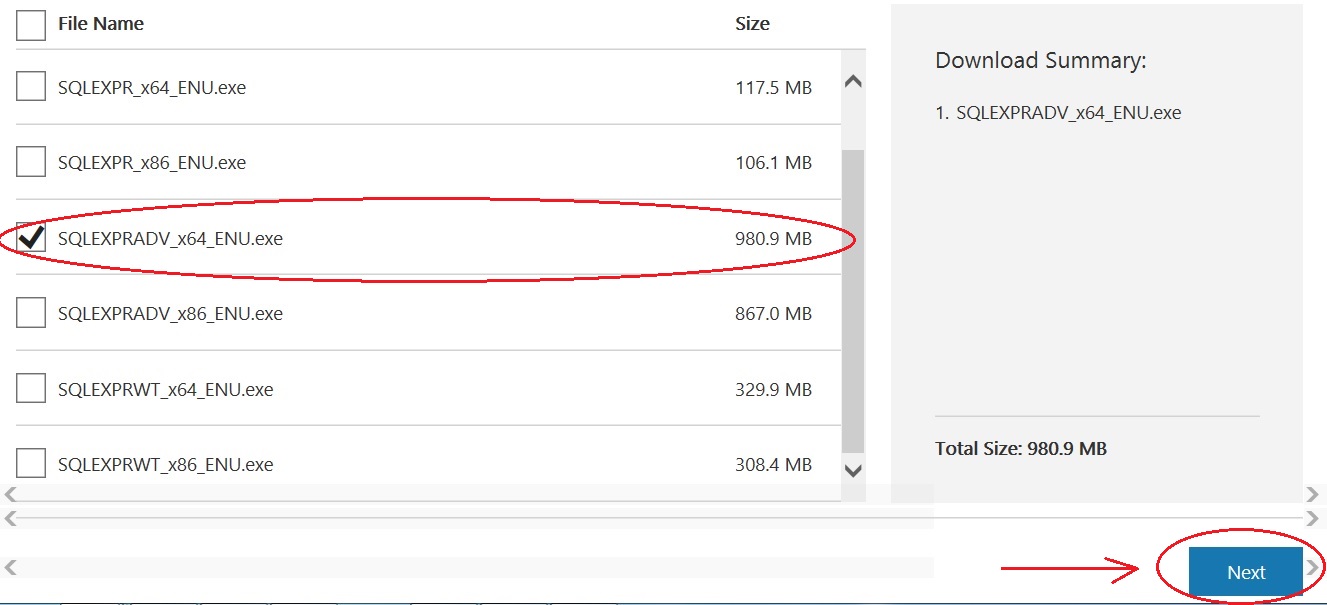Viewport: 1327px width, 605px height.
Task: Select the SQLEXPRWT_x64_ENU.exe file name
Action: (x=165, y=390)
